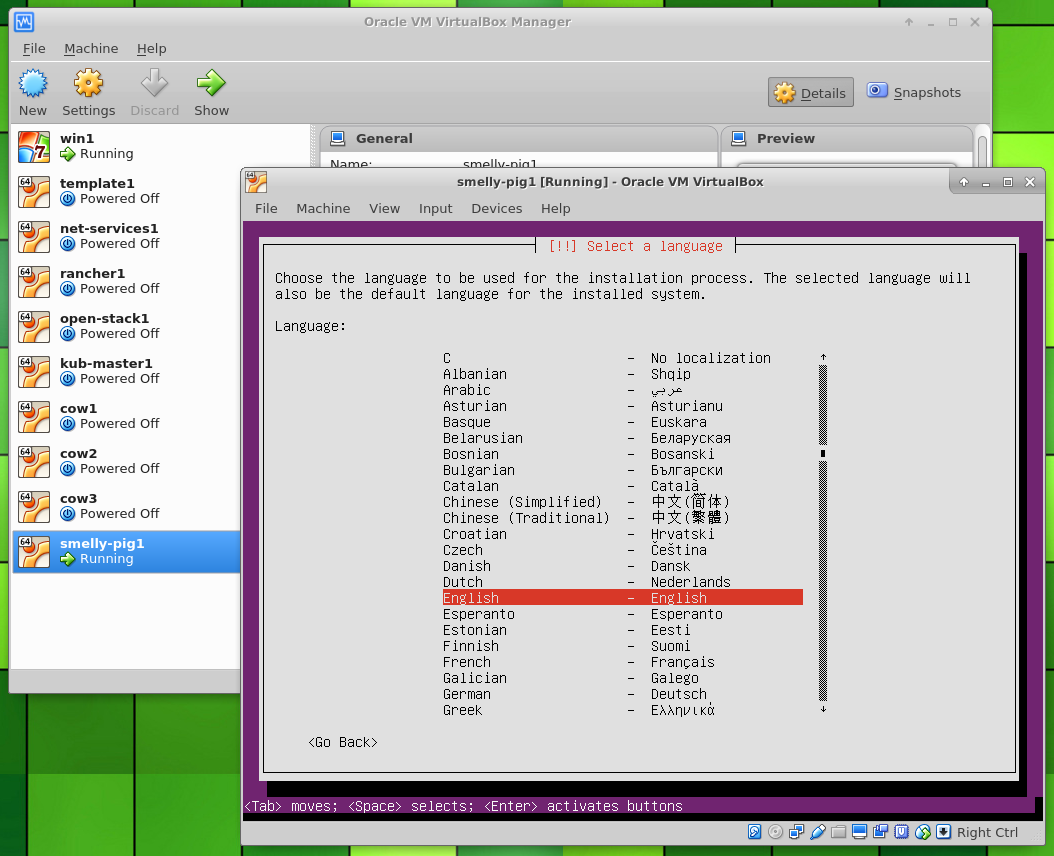Open the File menu in smelly-pig1 window
The width and height of the screenshot is (1054, 856).
pyautogui.click(x=266, y=208)
